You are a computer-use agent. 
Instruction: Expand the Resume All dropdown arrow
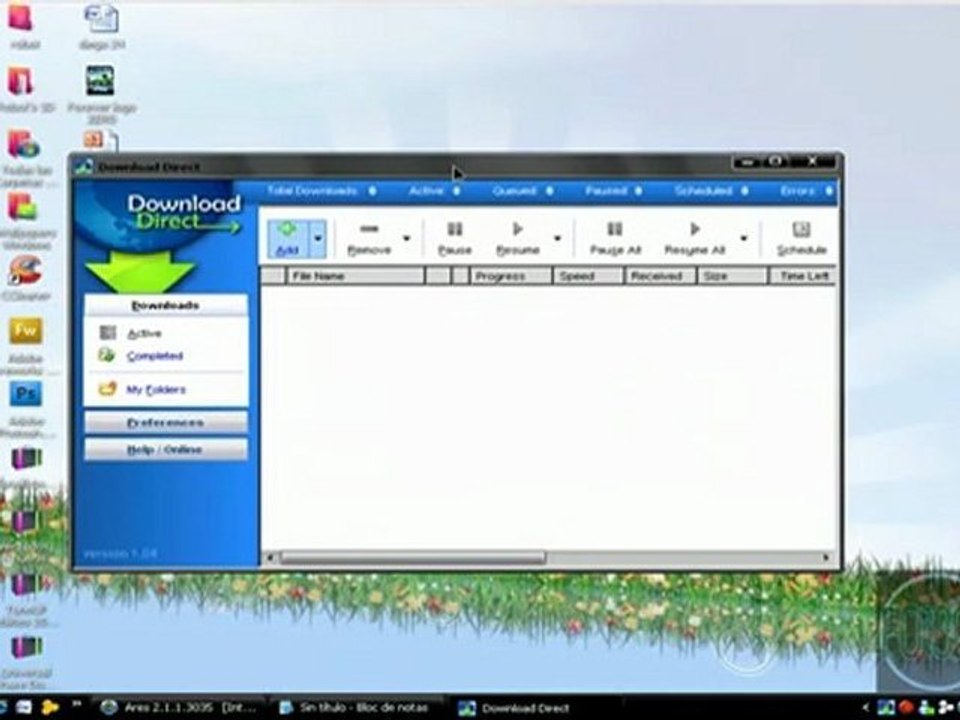[x=744, y=238]
